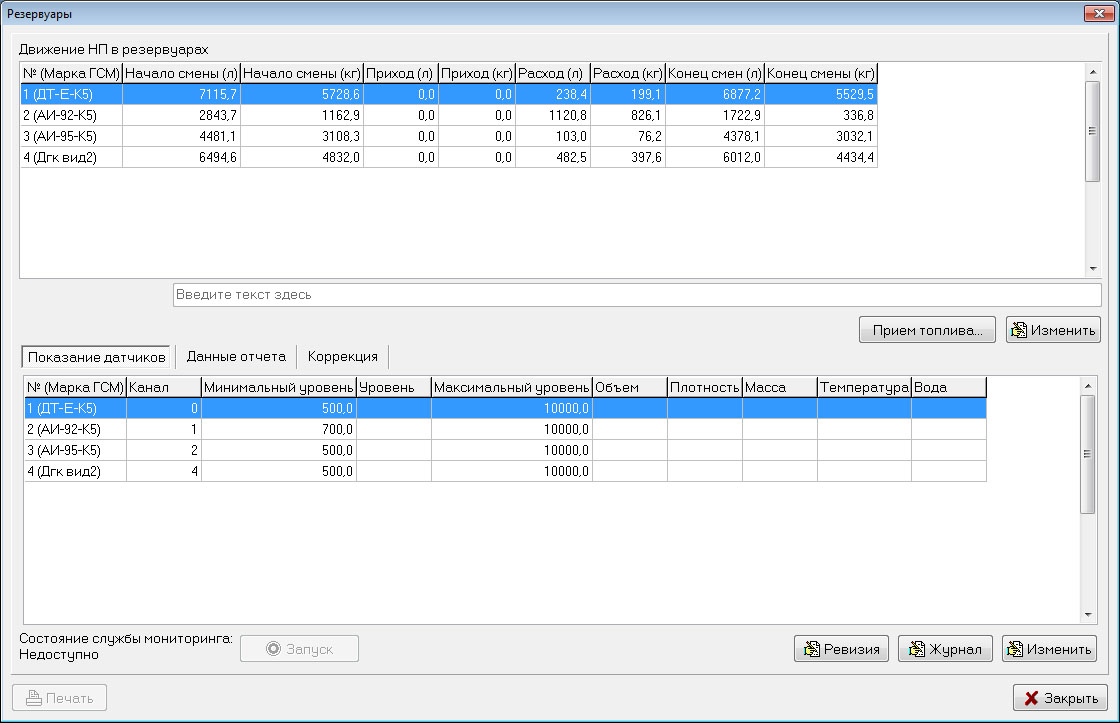Click the sensors table scrollbar thumb
The image size is (1120, 723).
click(x=1088, y=454)
